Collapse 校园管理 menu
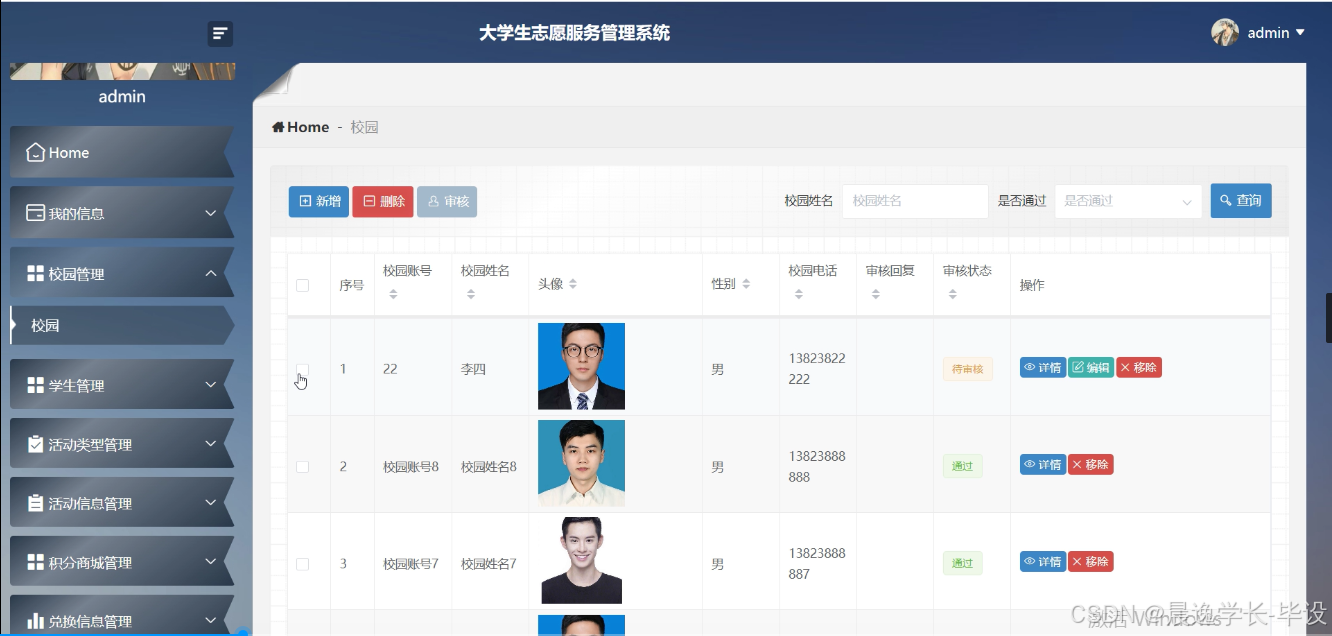Screen dimensions: 1332x636 [x=122, y=274]
